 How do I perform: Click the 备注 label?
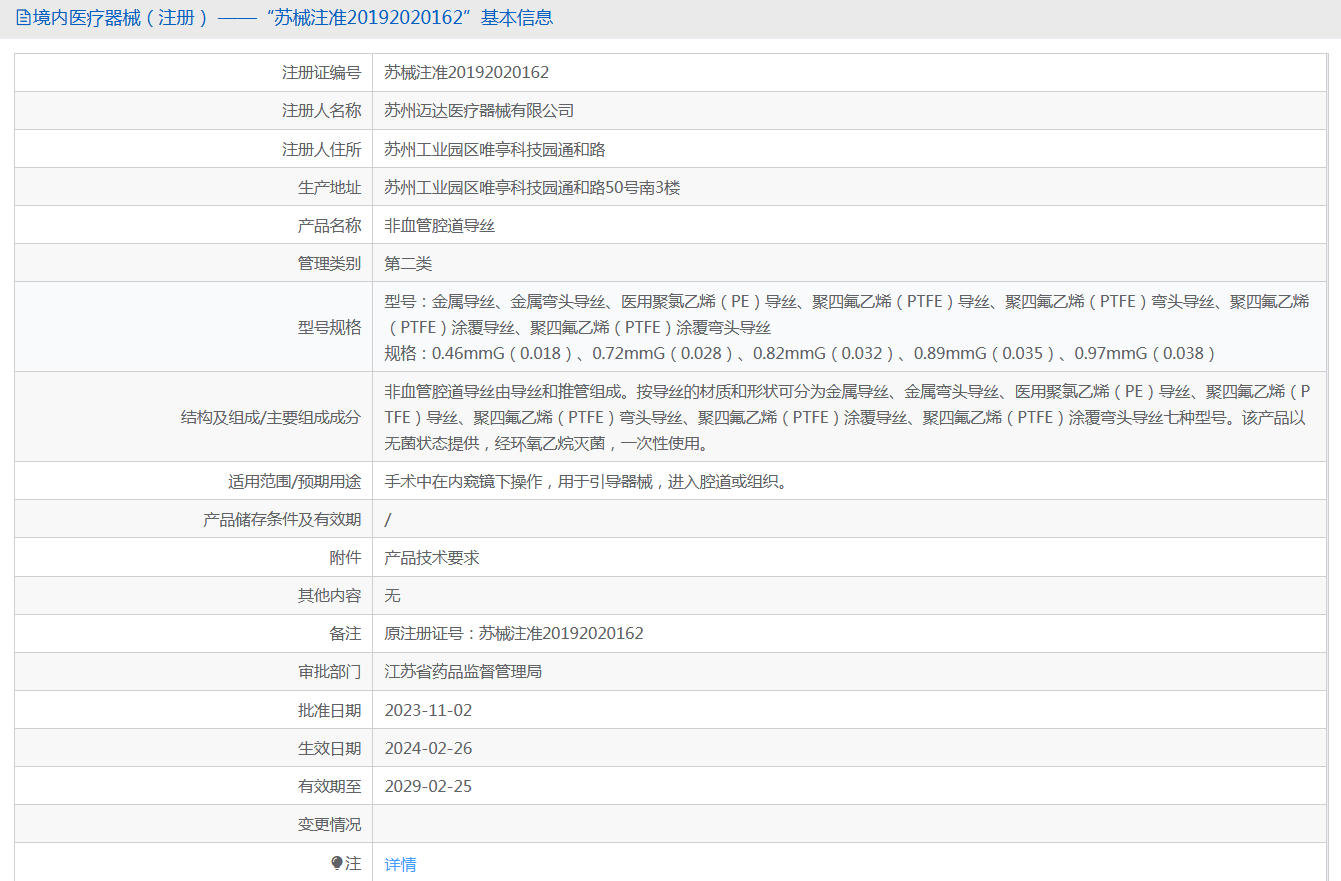click(345, 633)
